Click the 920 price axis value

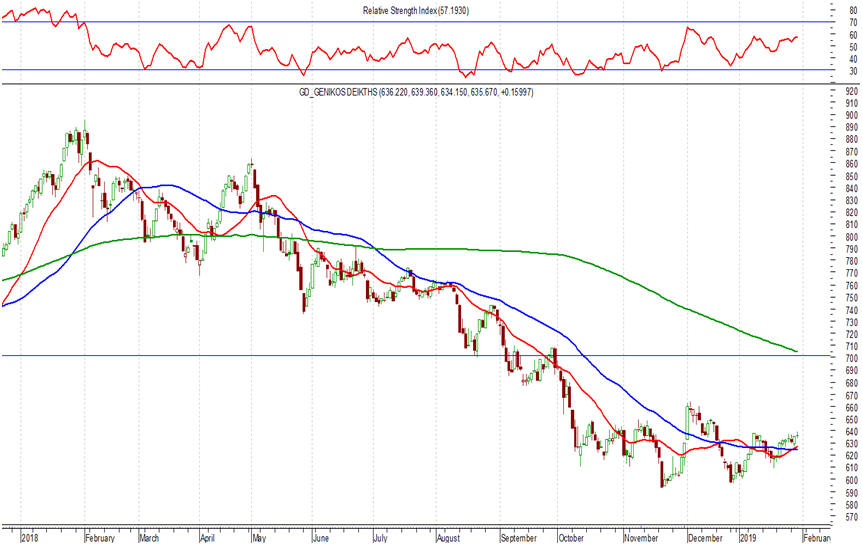pos(852,91)
